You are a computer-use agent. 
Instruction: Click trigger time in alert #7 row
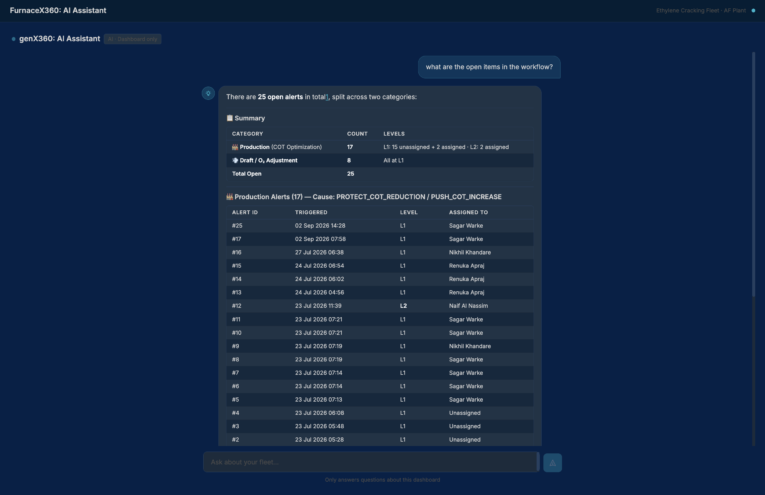(x=318, y=373)
